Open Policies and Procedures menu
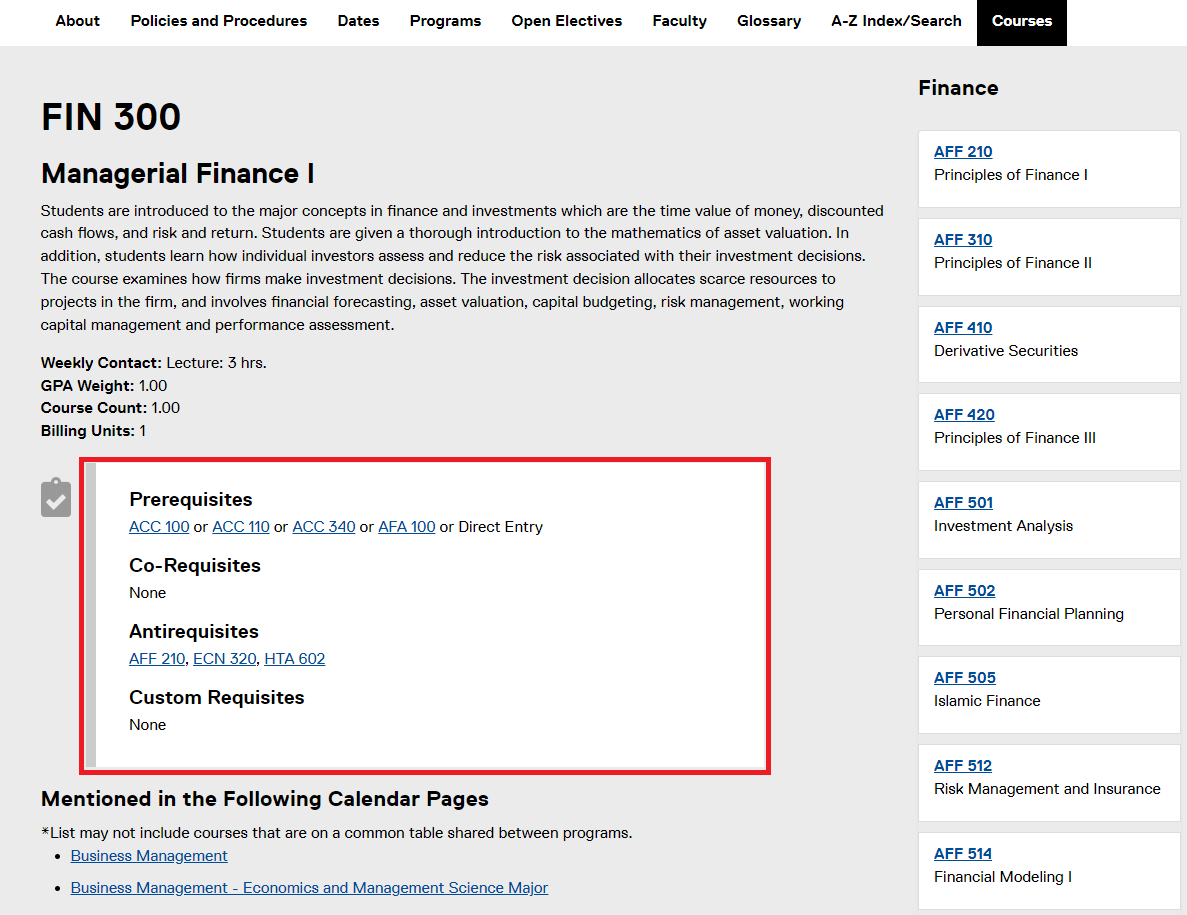 [219, 21]
